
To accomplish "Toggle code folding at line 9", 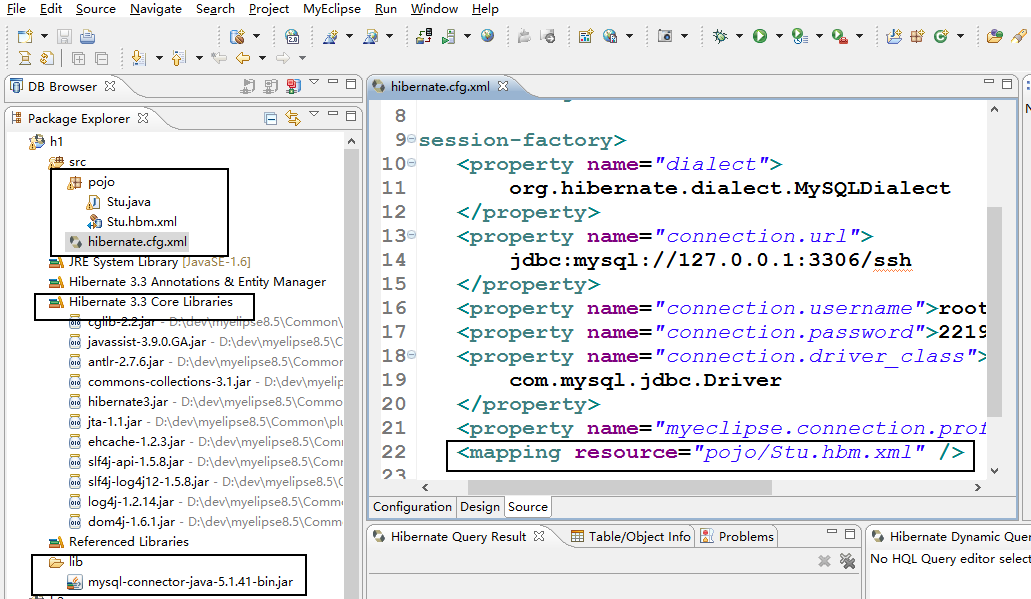I will 411,139.
